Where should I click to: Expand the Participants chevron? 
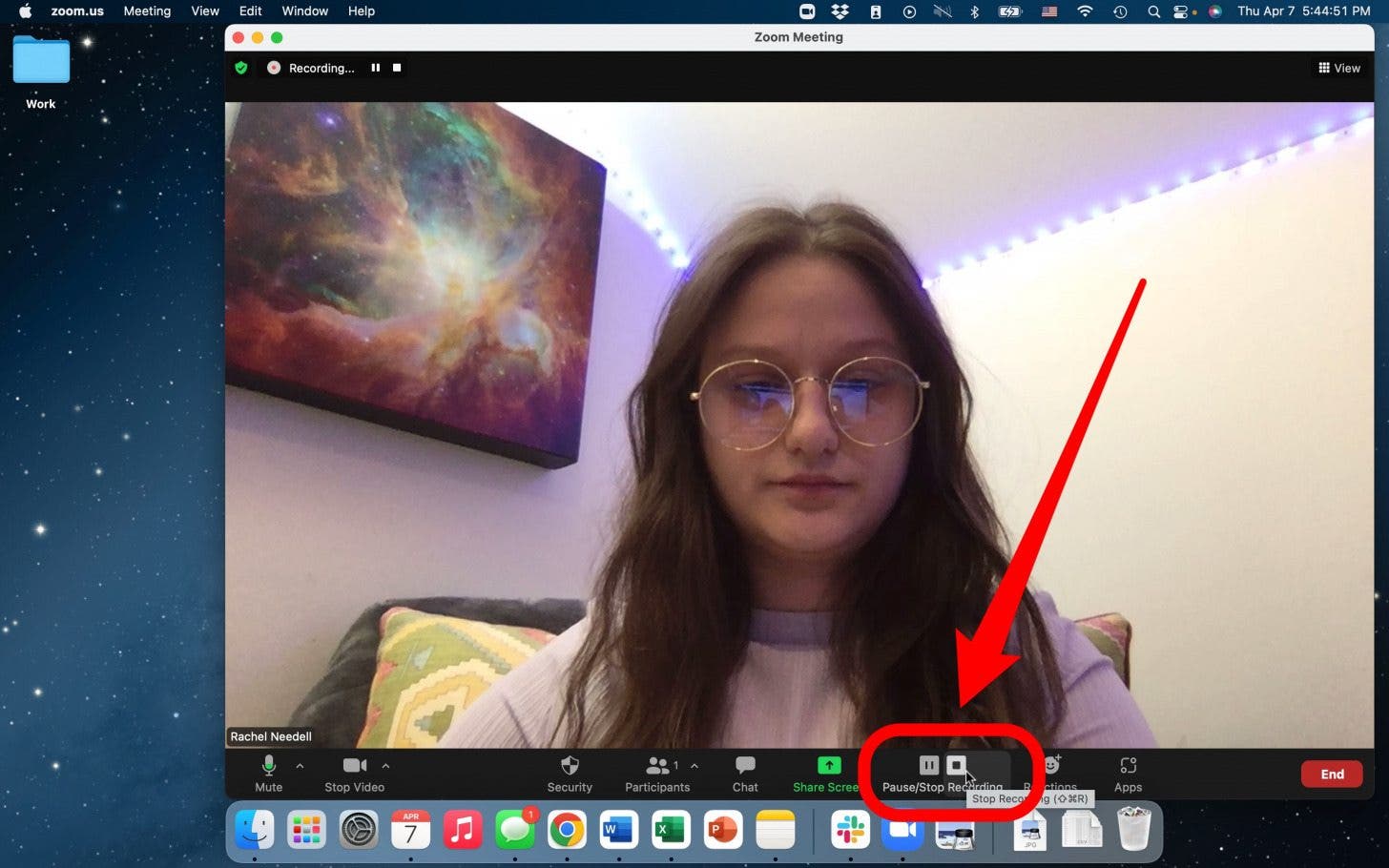[694, 766]
